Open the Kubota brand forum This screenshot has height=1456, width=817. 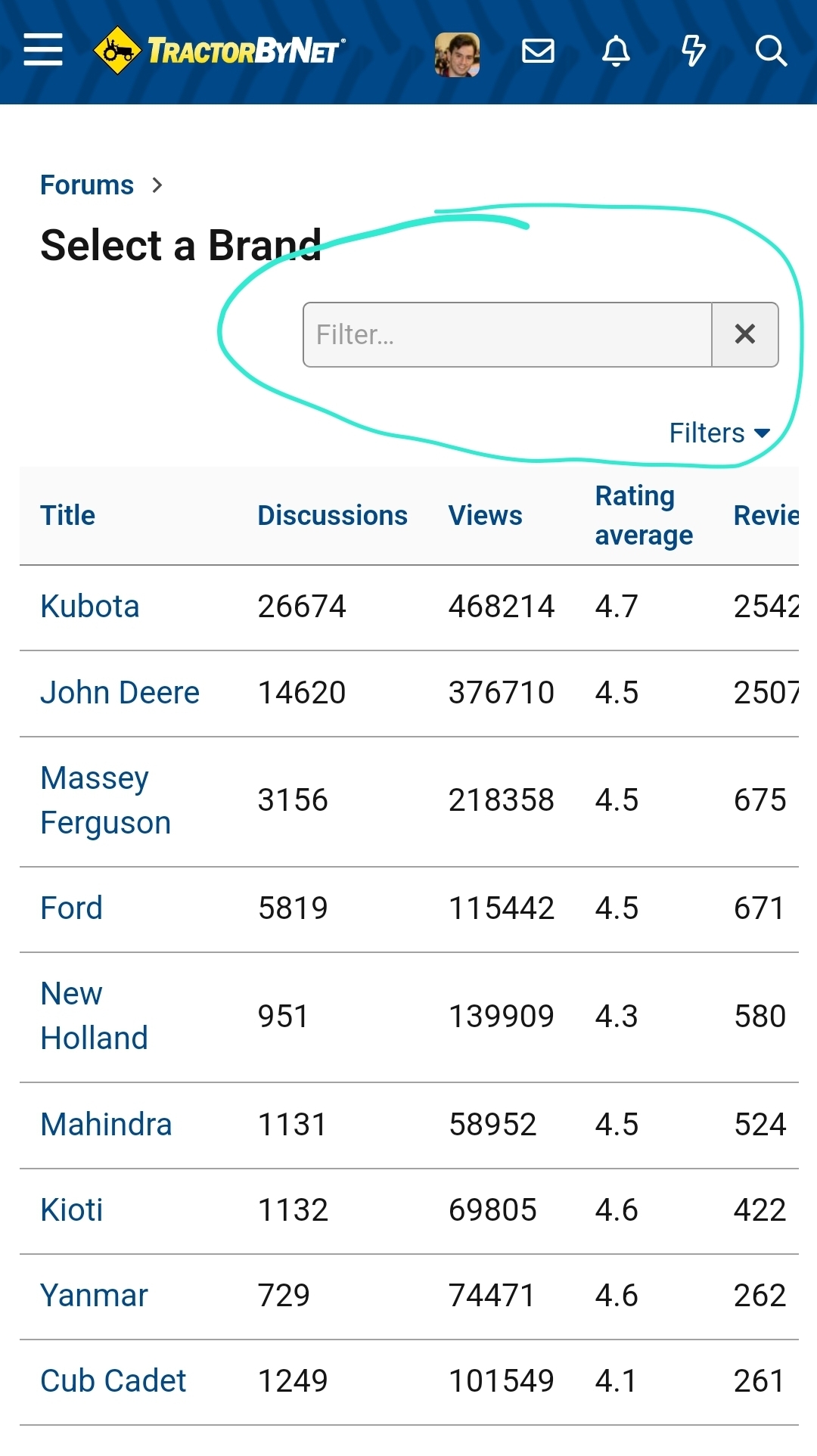(x=90, y=607)
